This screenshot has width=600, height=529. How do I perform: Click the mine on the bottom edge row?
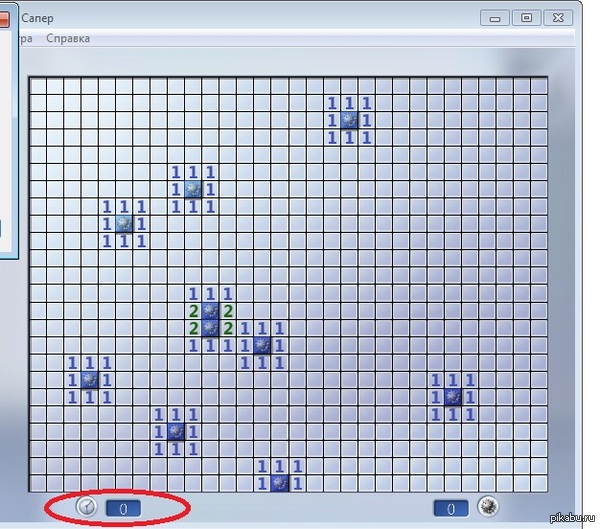click(279, 483)
